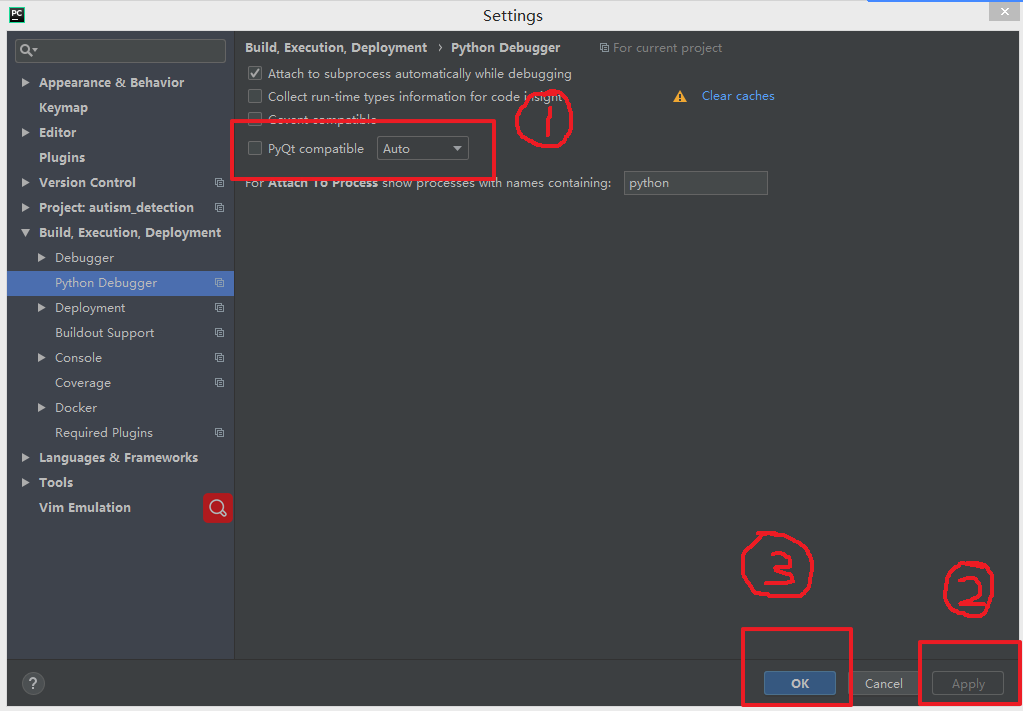
Task: Click the Clear caches link
Action: pyautogui.click(x=737, y=95)
